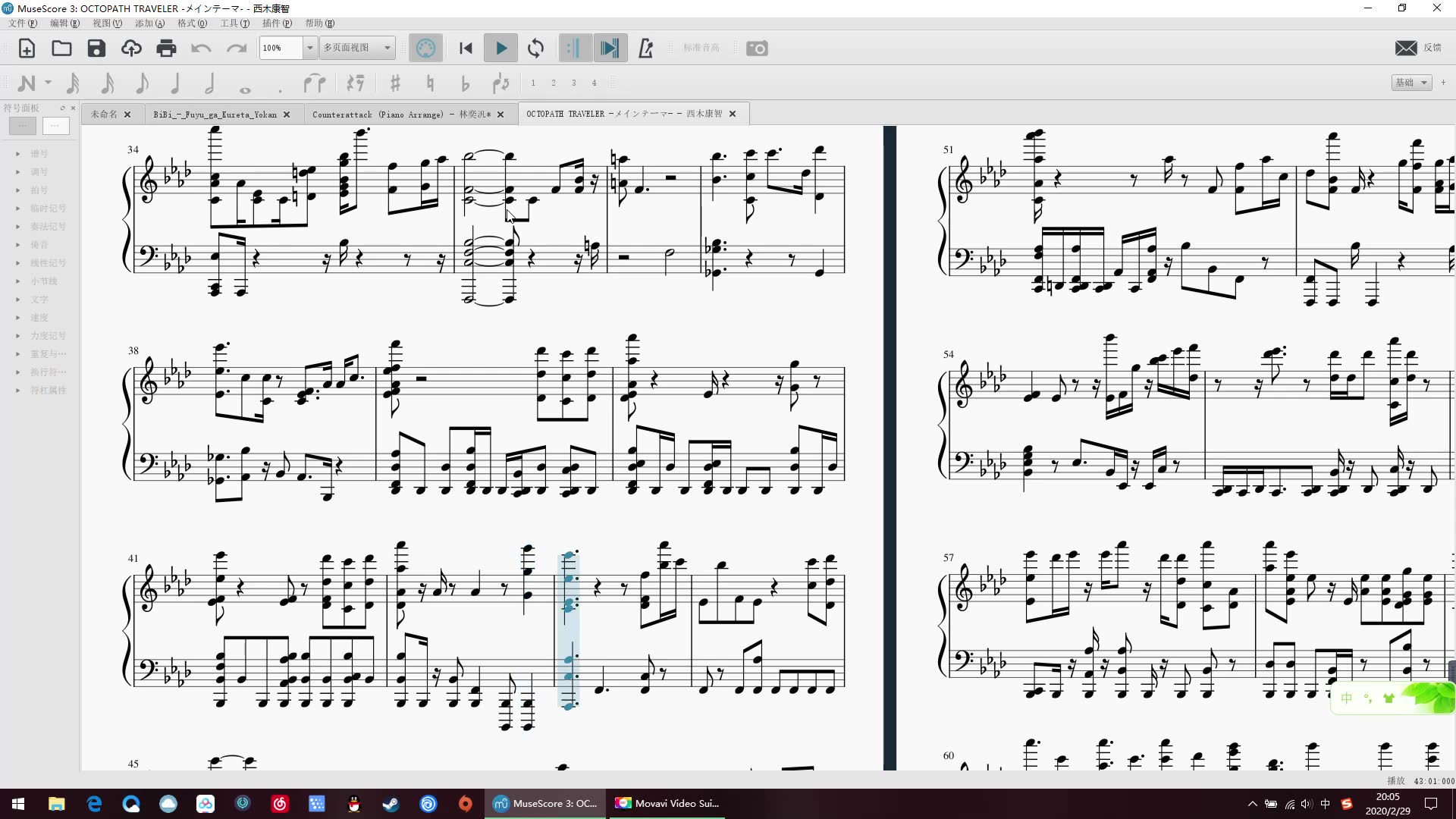The image size is (1456, 819).
Task: Open the 帮助 menu
Action: [319, 24]
